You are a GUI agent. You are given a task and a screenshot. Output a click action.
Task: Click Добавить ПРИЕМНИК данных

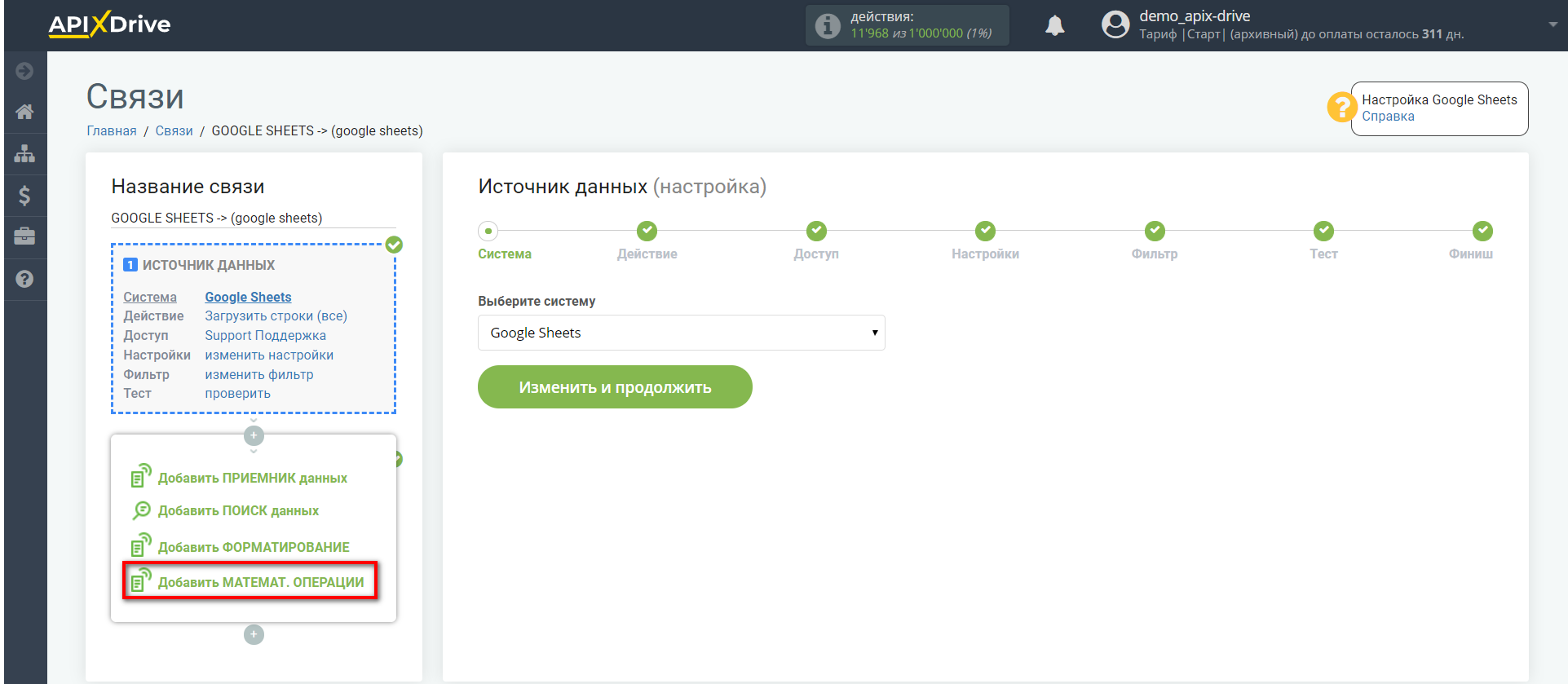coord(252,478)
